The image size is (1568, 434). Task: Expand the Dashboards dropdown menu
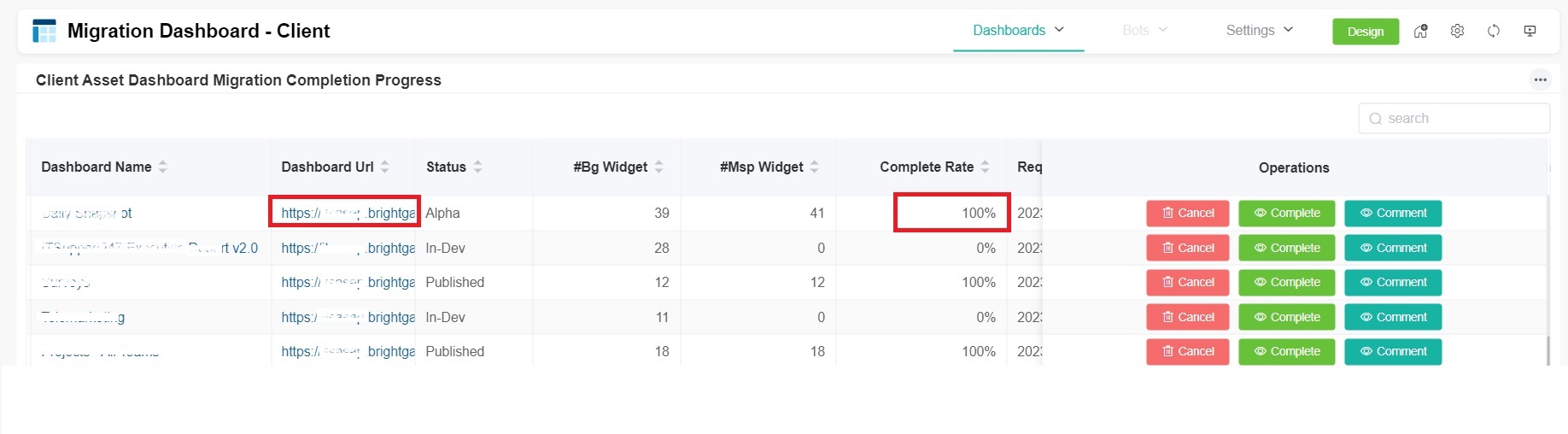pyautogui.click(x=1018, y=31)
